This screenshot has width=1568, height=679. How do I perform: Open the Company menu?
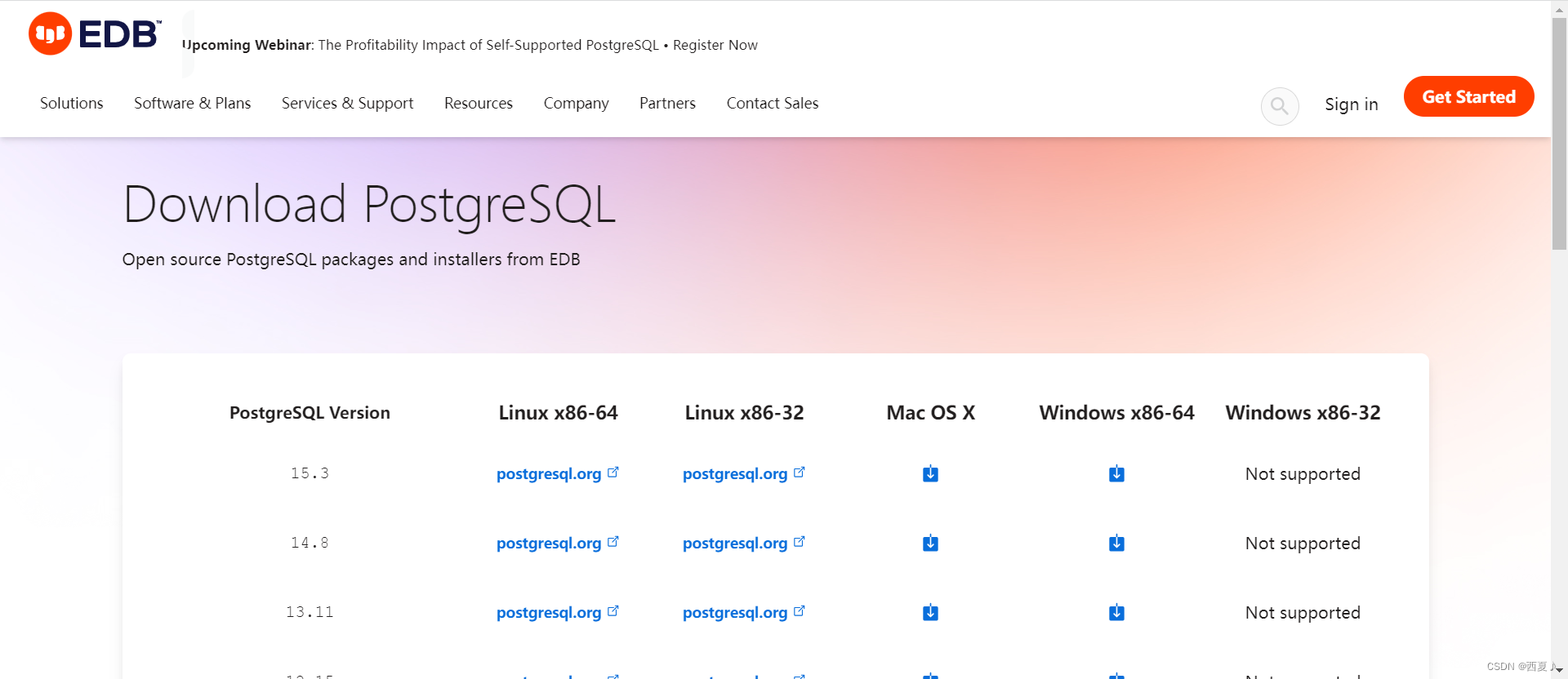pyautogui.click(x=576, y=104)
